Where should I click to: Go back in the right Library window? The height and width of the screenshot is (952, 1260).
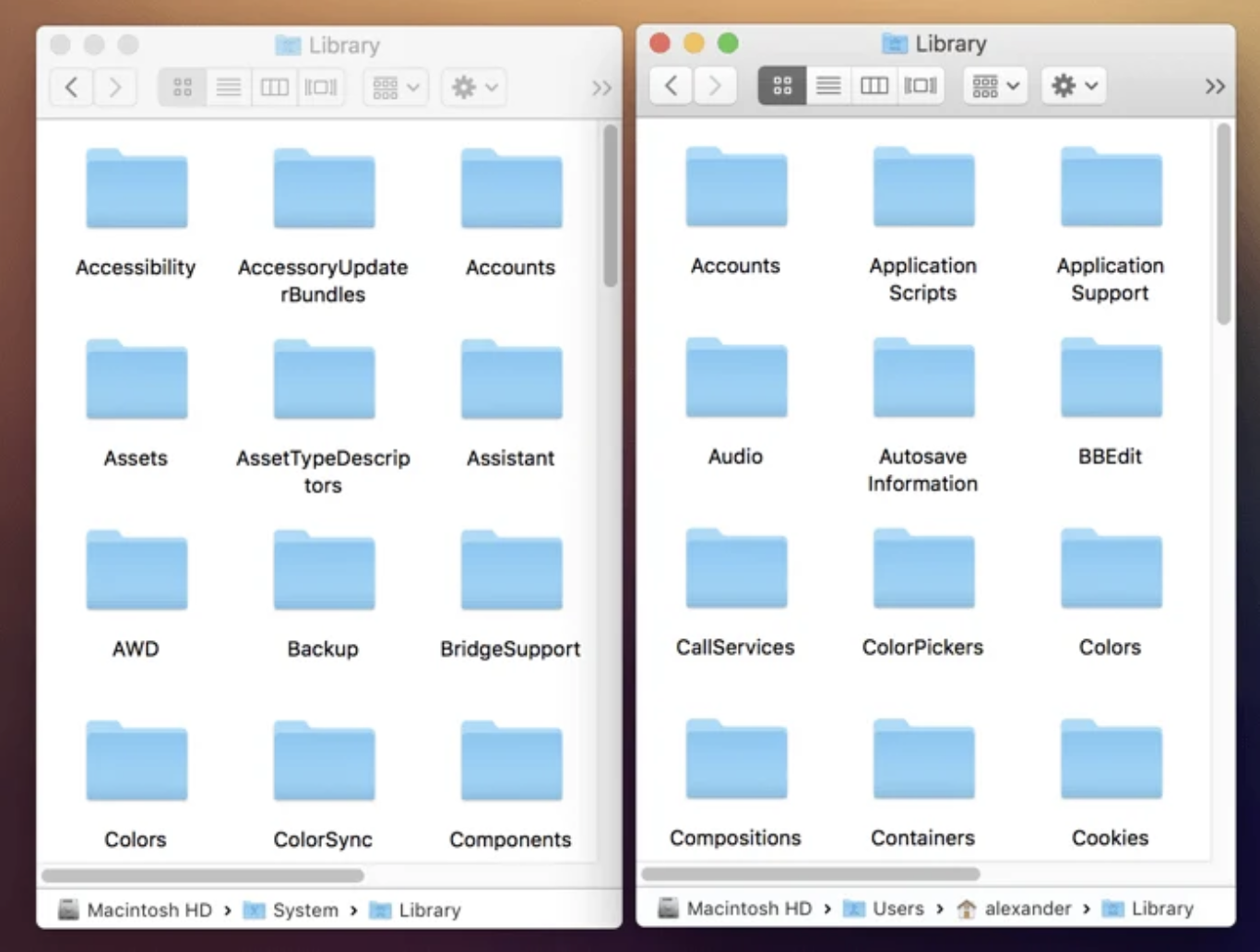(x=671, y=86)
